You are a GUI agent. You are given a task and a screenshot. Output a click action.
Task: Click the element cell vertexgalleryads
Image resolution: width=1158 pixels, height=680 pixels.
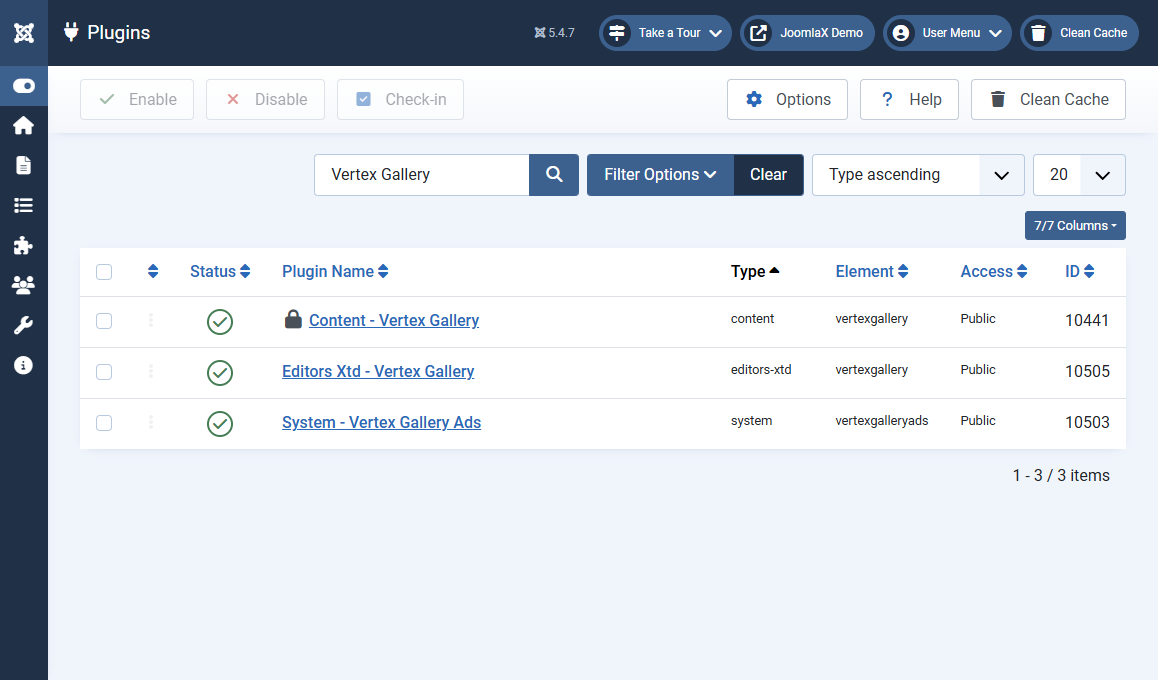[882, 421]
